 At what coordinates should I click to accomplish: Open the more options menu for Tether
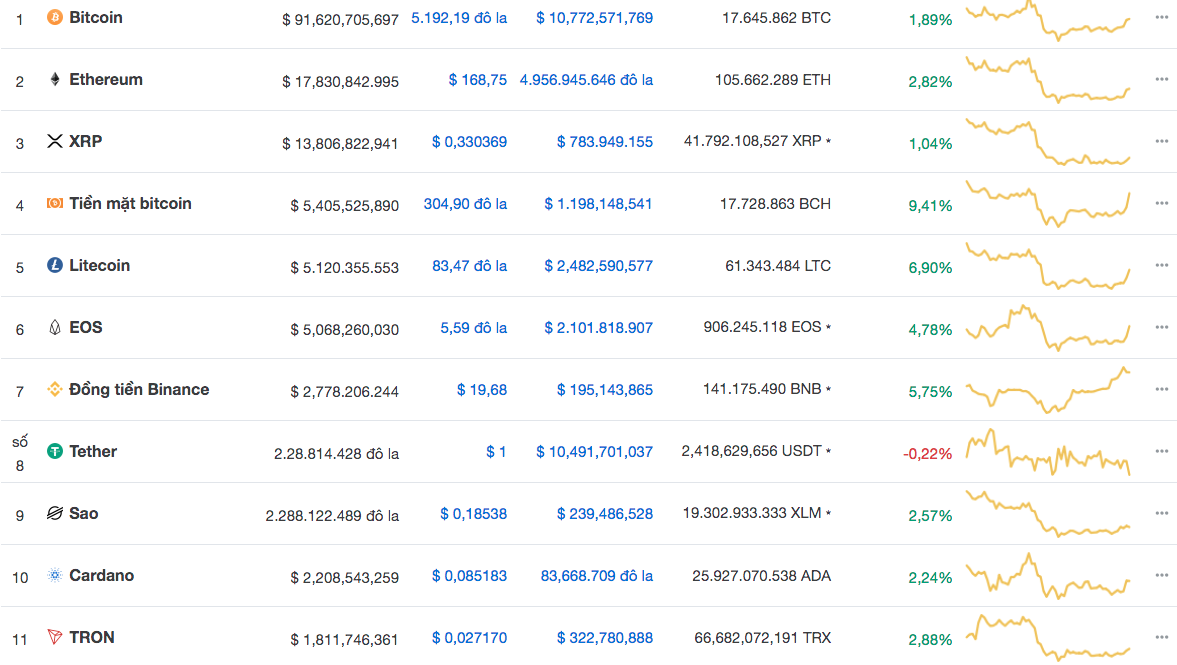1161,451
